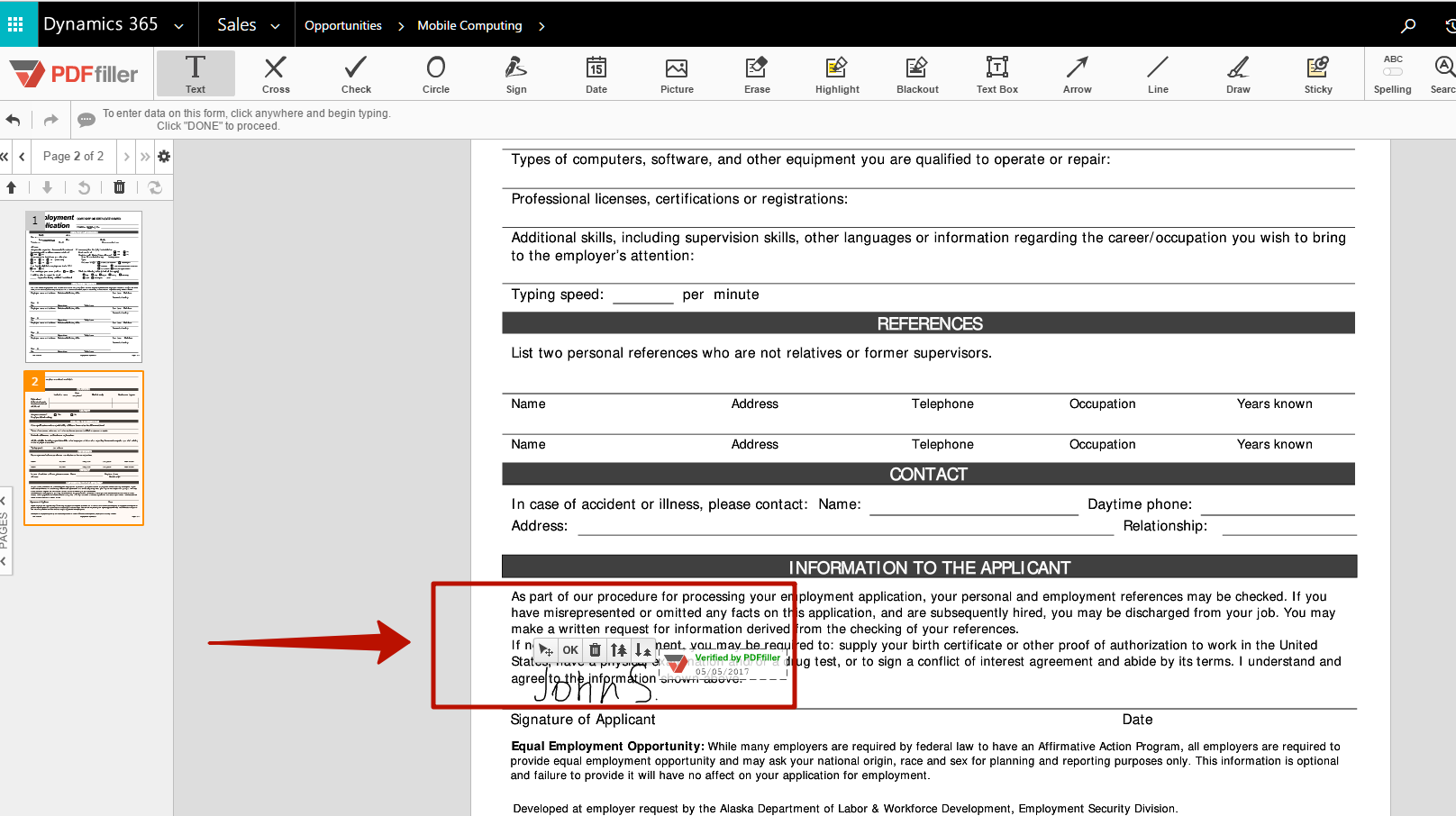
Task: Select the Check mark tool
Action: (x=356, y=73)
